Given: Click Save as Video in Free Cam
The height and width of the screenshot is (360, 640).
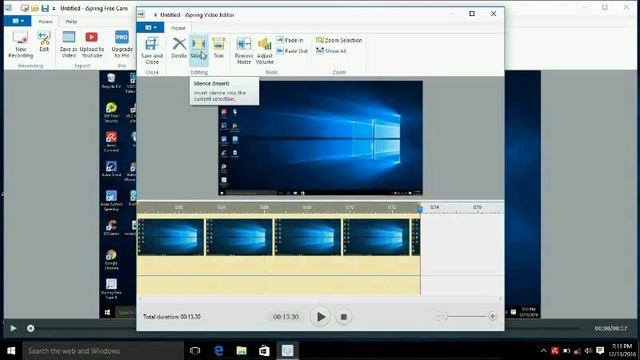Looking at the screenshot, I should (x=69, y=44).
